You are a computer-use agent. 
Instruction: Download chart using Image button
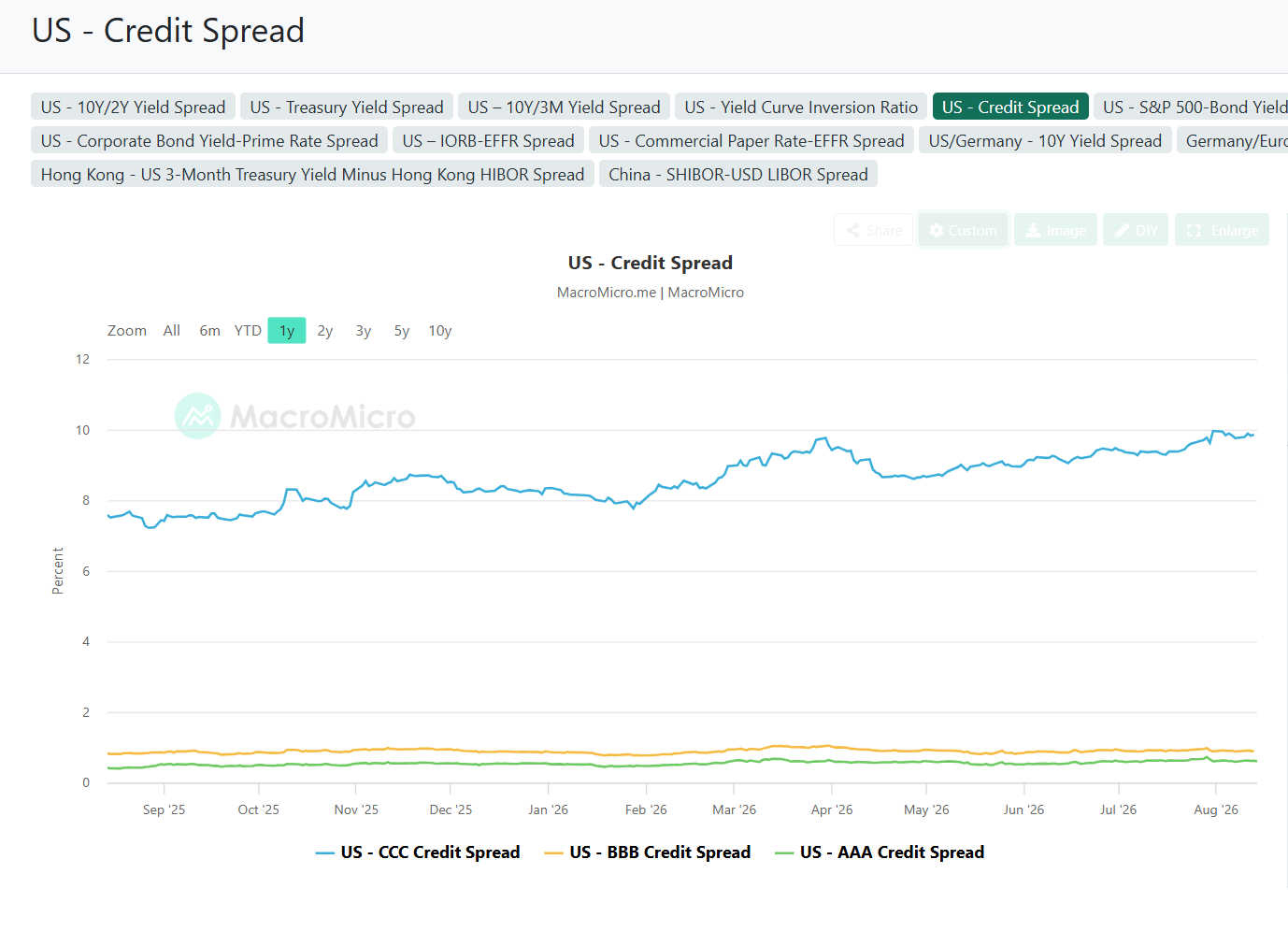point(1055,230)
